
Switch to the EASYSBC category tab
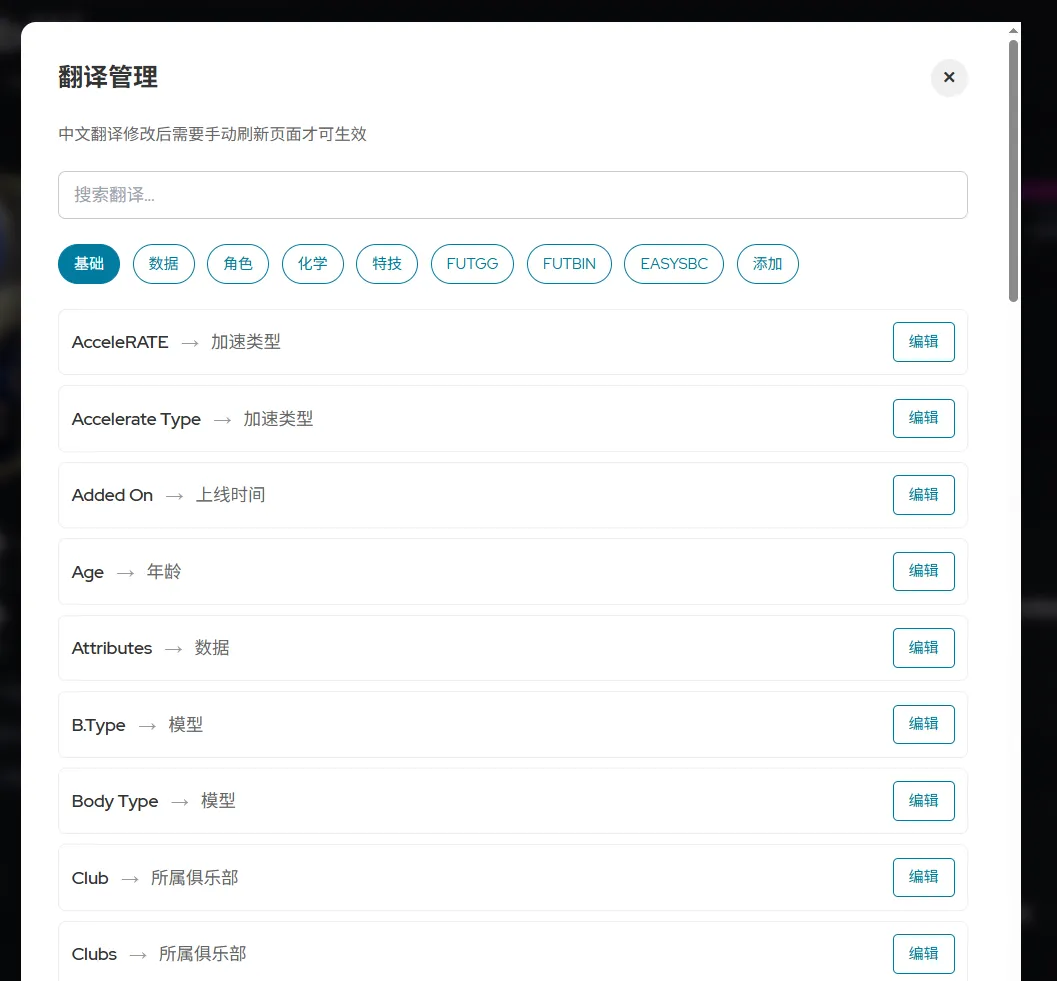coord(674,264)
